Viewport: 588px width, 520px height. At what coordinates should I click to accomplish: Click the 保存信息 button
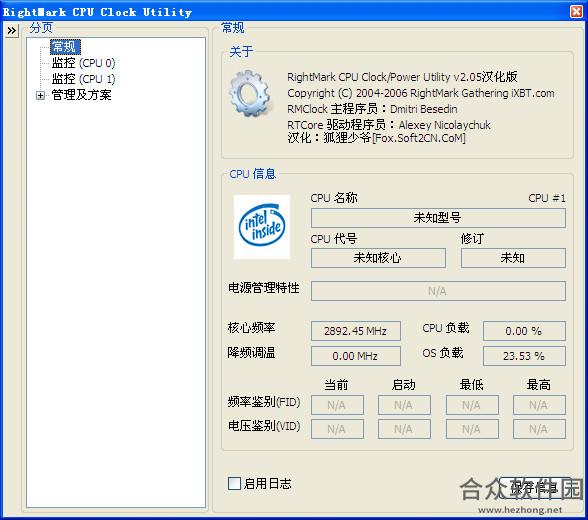click(x=535, y=488)
